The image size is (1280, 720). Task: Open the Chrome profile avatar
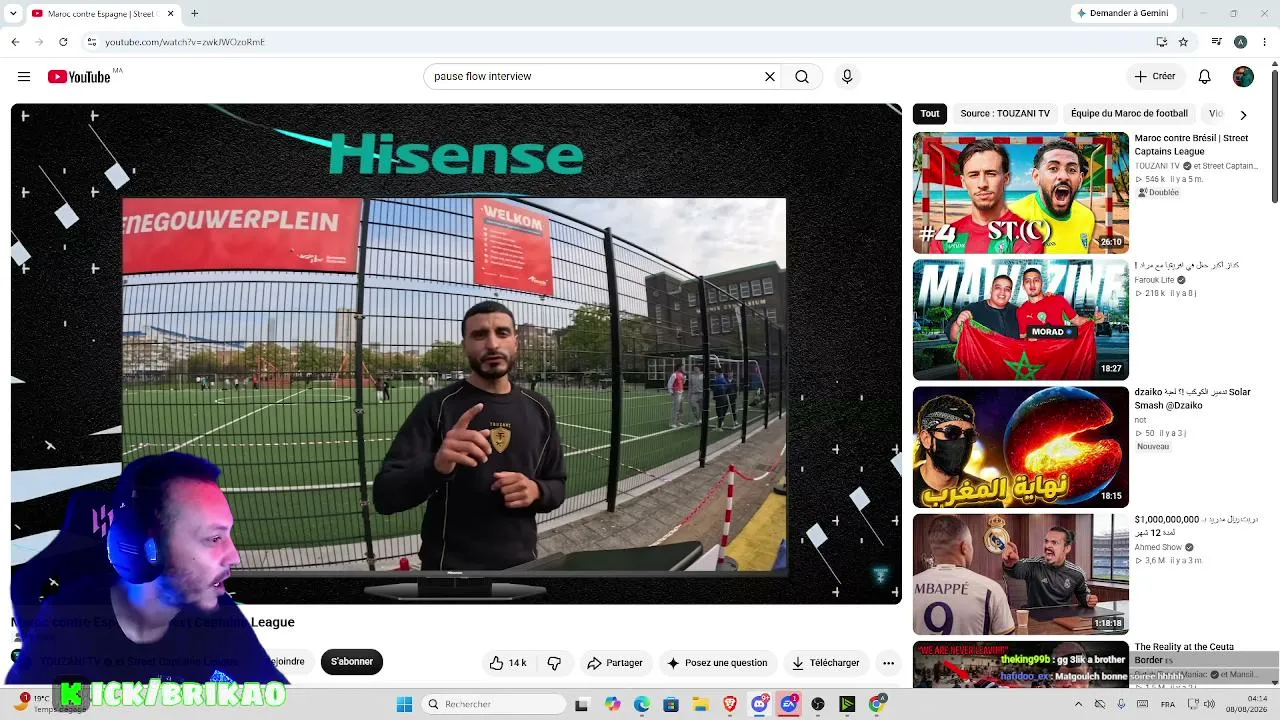click(x=1240, y=42)
